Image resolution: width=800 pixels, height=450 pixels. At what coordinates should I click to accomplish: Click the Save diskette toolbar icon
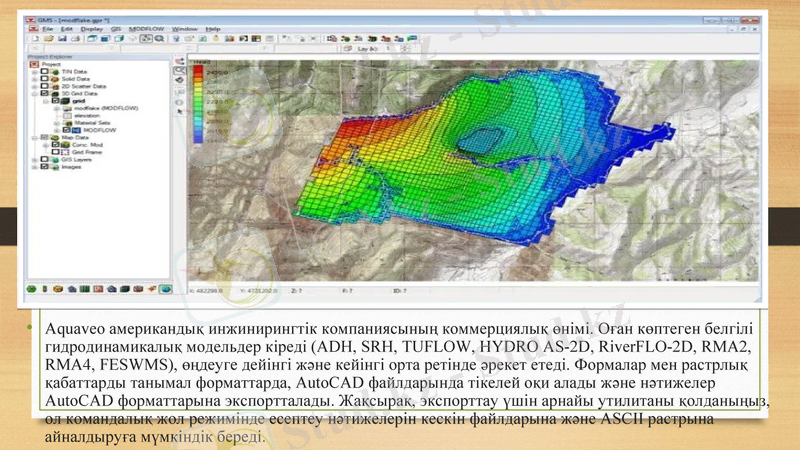click(x=62, y=39)
